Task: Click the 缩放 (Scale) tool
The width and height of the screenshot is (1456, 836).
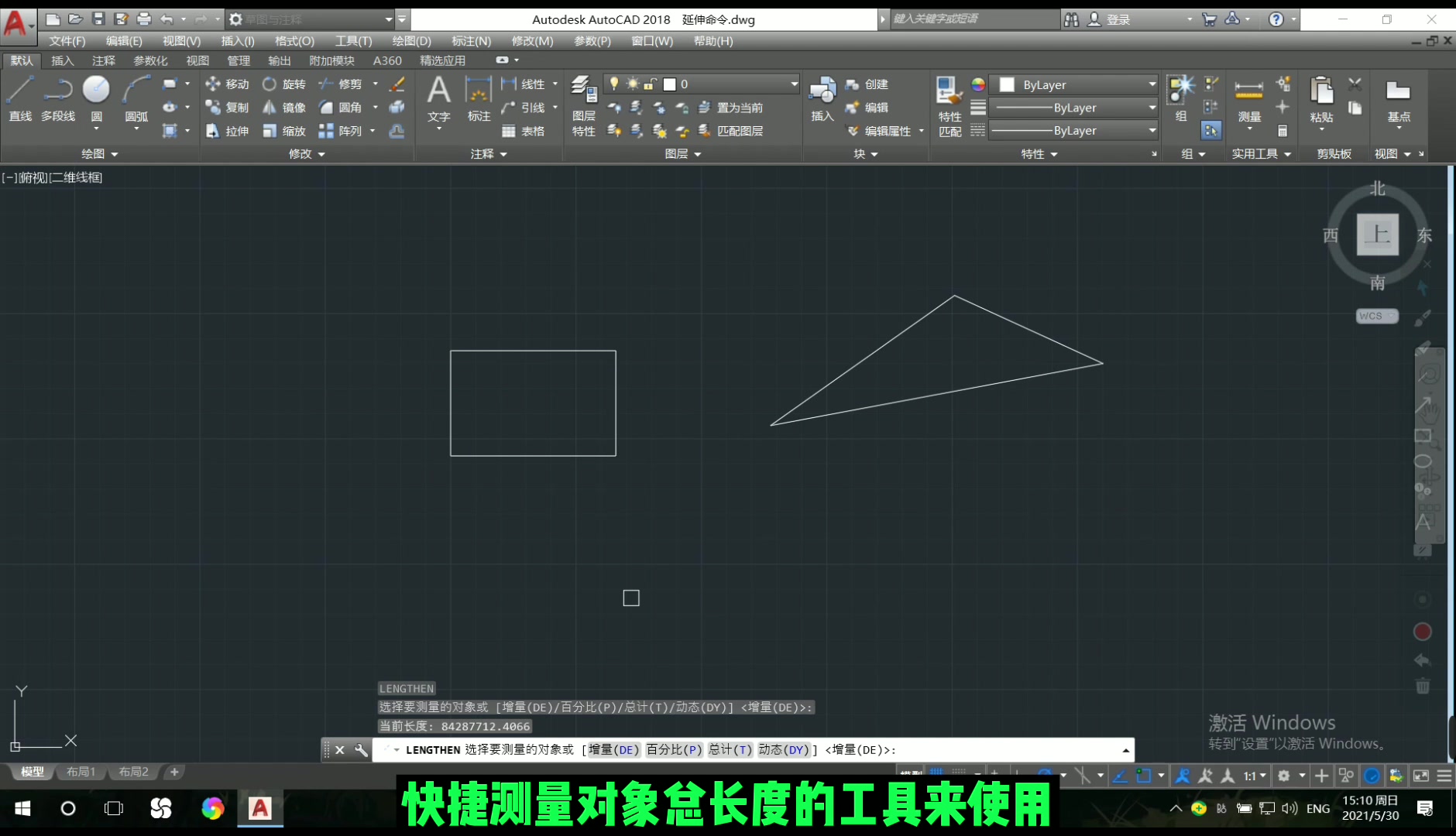Action: pos(283,131)
